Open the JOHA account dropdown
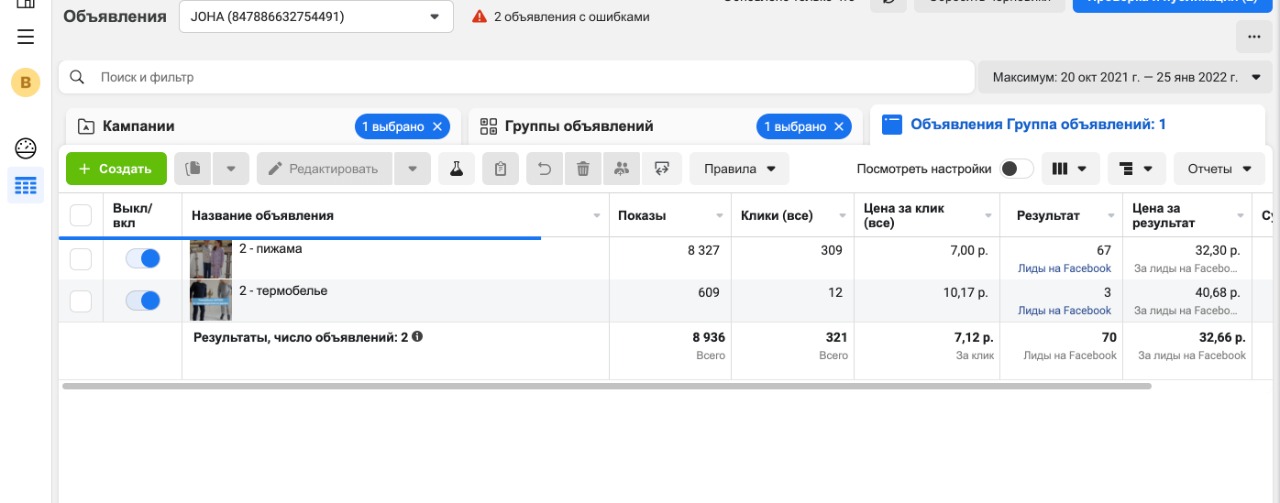The width and height of the screenshot is (1280, 503). (316, 16)
